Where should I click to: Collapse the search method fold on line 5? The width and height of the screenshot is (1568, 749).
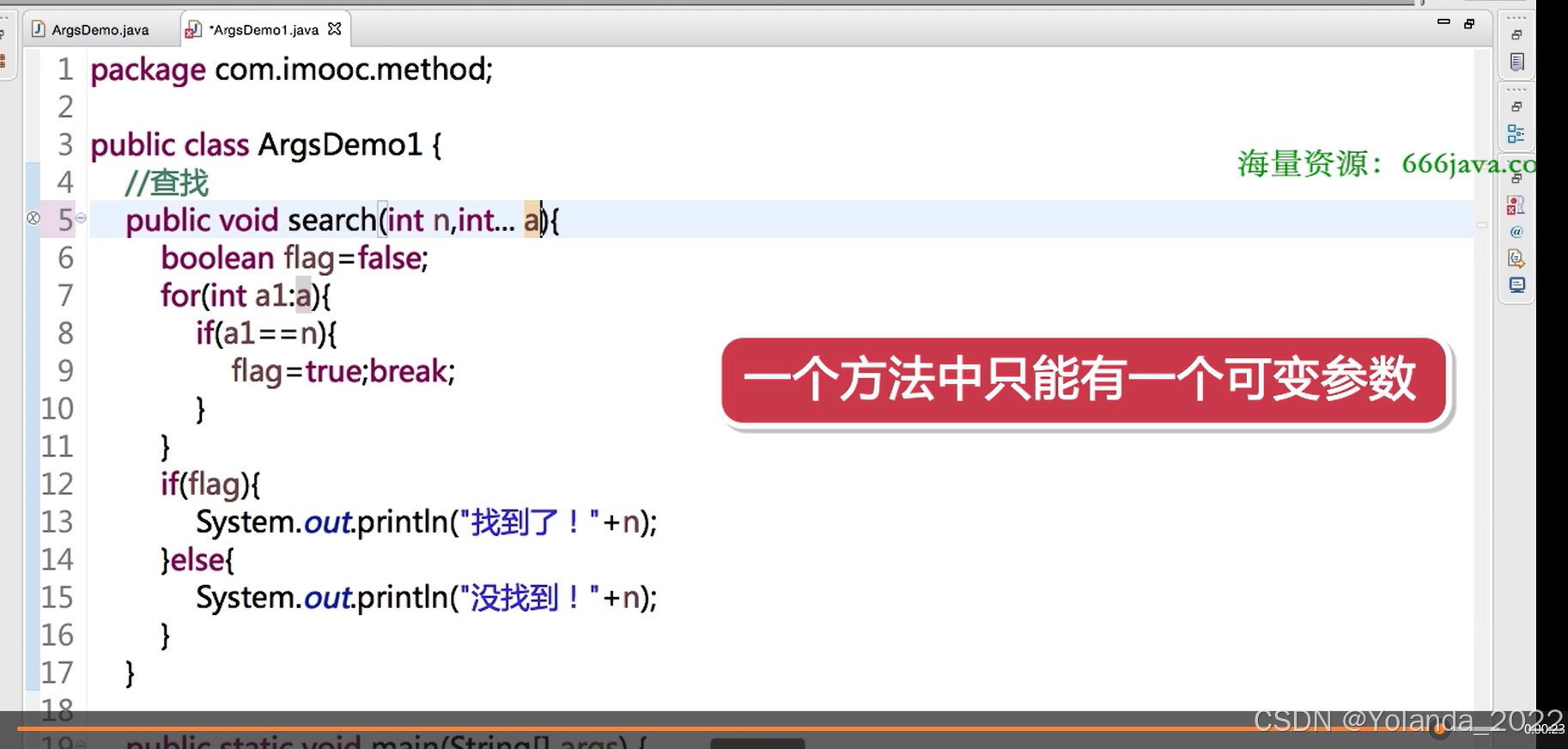pos(81,218)
